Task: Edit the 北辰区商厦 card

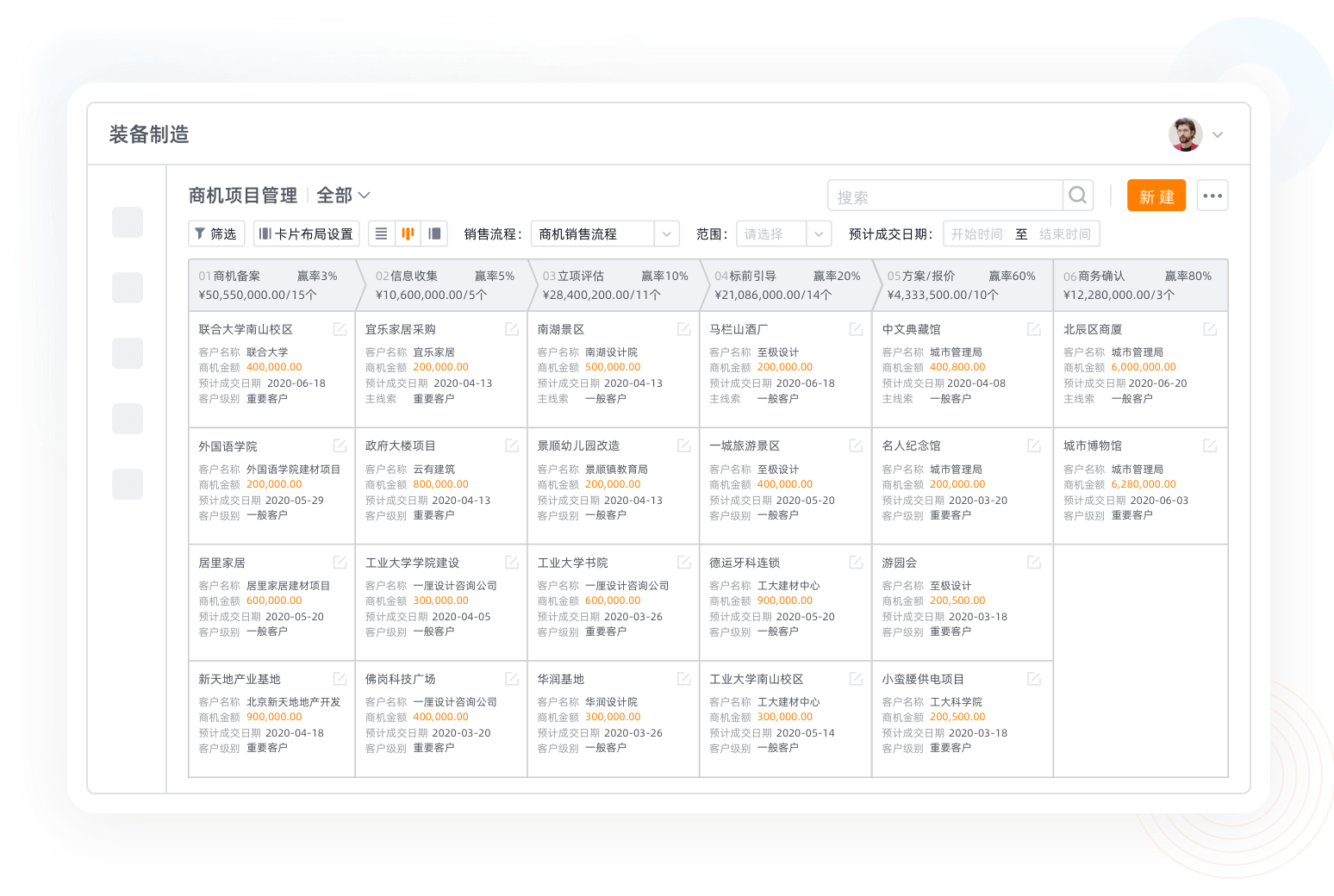Action: coord(1210,329)
